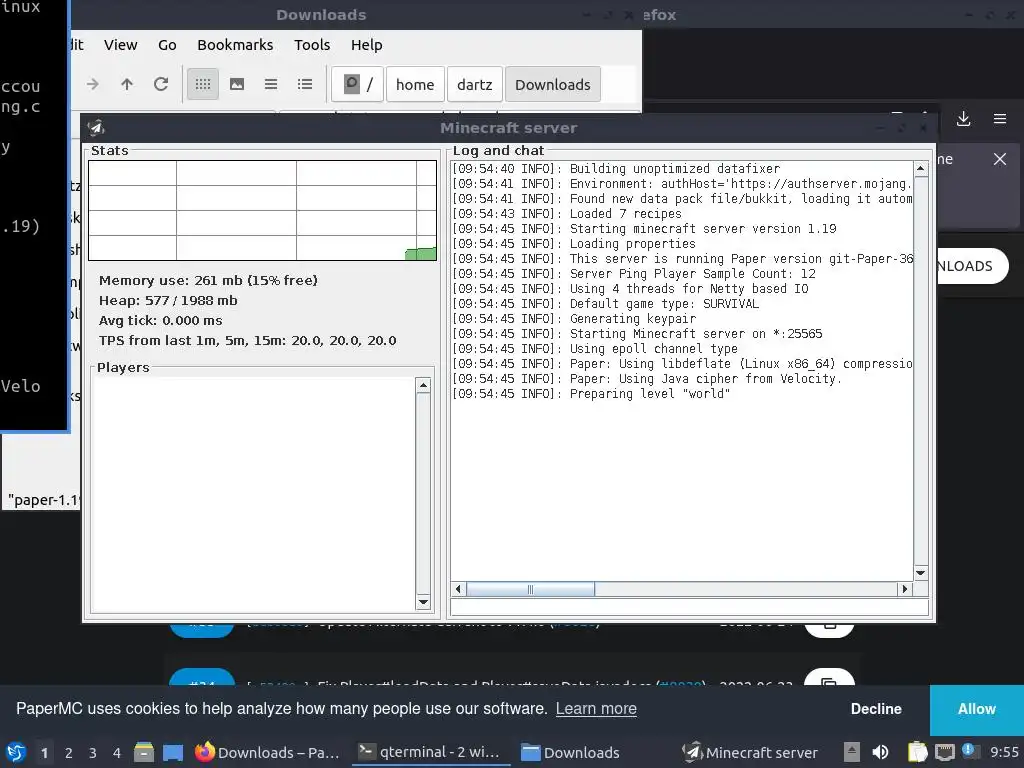Open the 'Learn more' cookie link
1024x768 pixels.
tap(596, 709)
